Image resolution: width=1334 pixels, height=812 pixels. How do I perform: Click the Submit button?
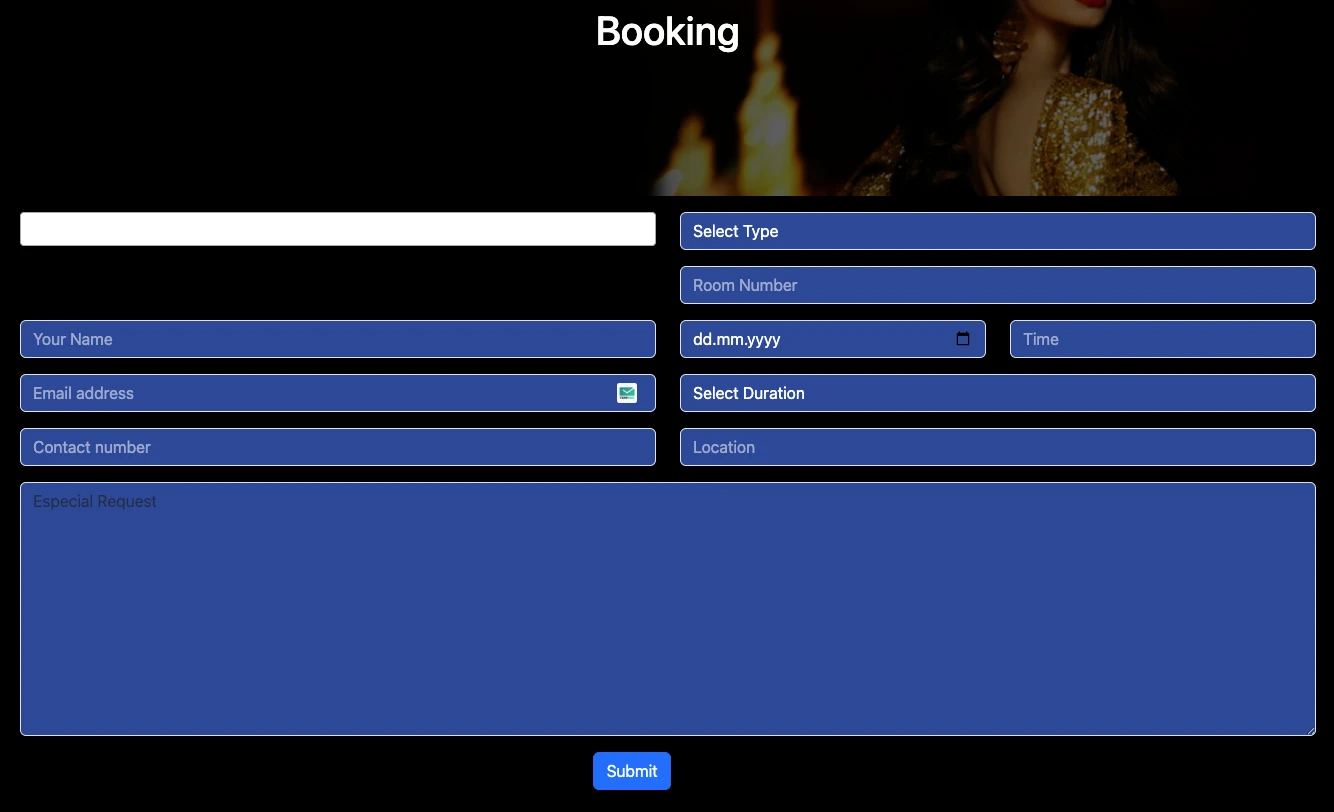click(x=632, y=771)
